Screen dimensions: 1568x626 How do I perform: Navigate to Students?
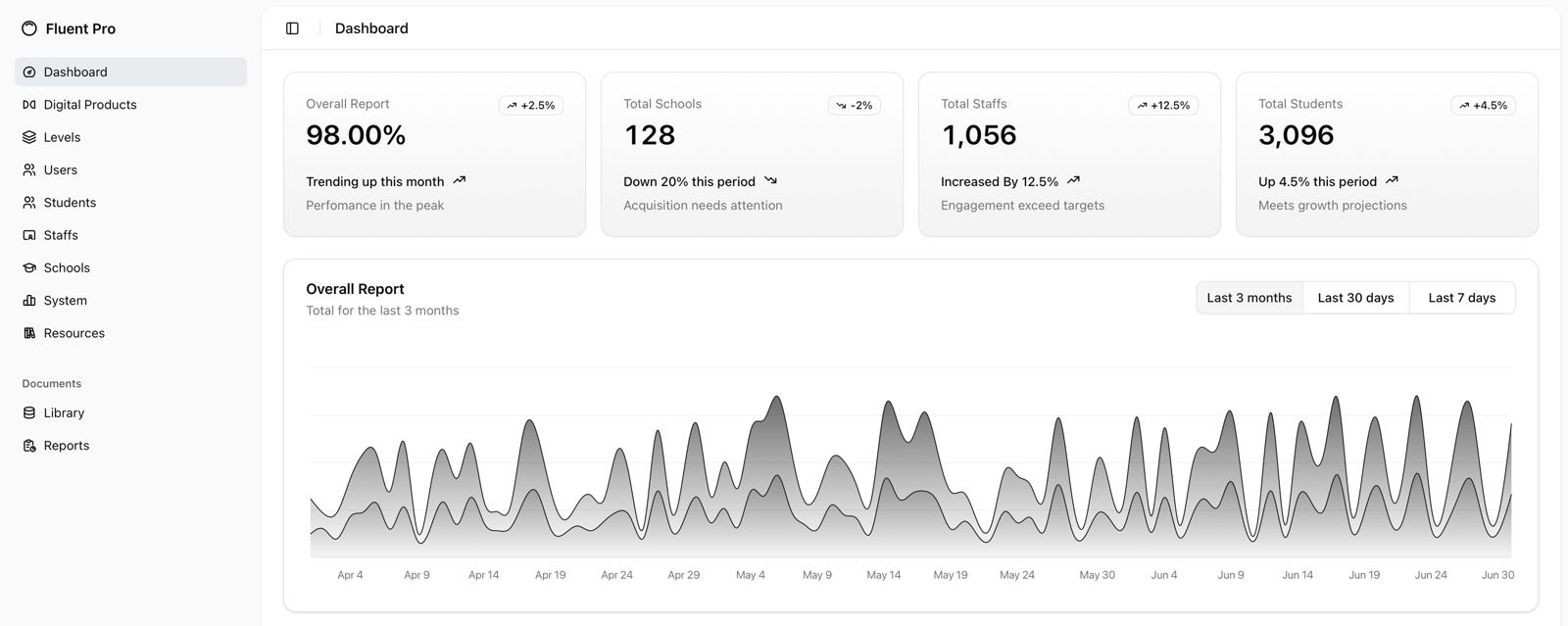(130, 203)
